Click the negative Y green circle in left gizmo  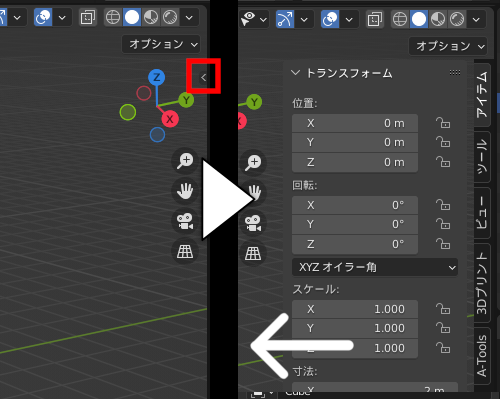128,112
